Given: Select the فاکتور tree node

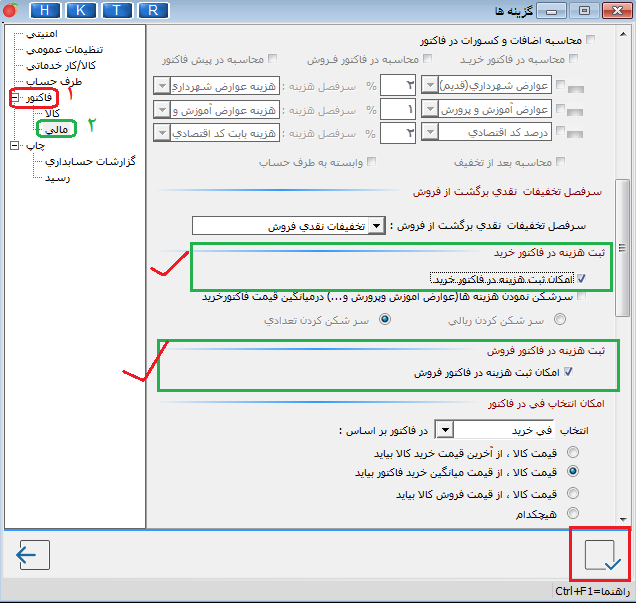Looking at the screenshot, I should 39,98.
